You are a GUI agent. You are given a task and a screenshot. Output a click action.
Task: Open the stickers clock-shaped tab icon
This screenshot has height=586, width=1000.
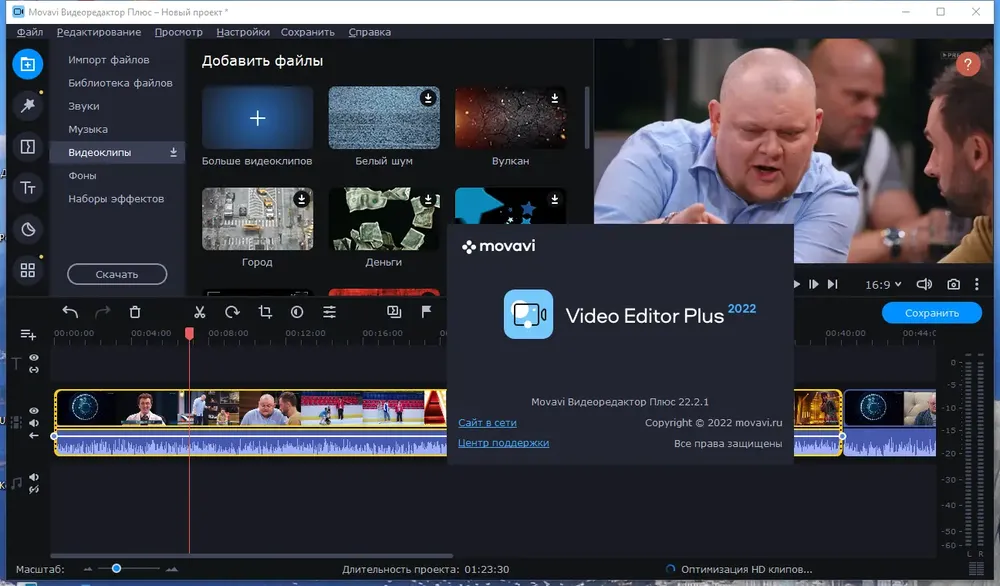[x=27, y=230]
